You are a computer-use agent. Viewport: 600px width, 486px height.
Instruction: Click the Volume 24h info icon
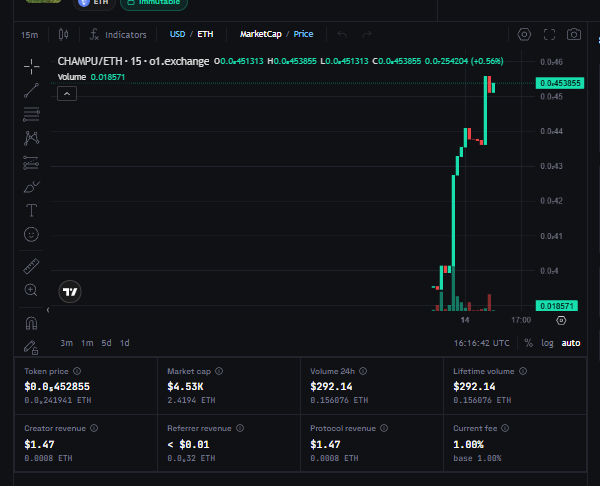[x=363, y=371]
